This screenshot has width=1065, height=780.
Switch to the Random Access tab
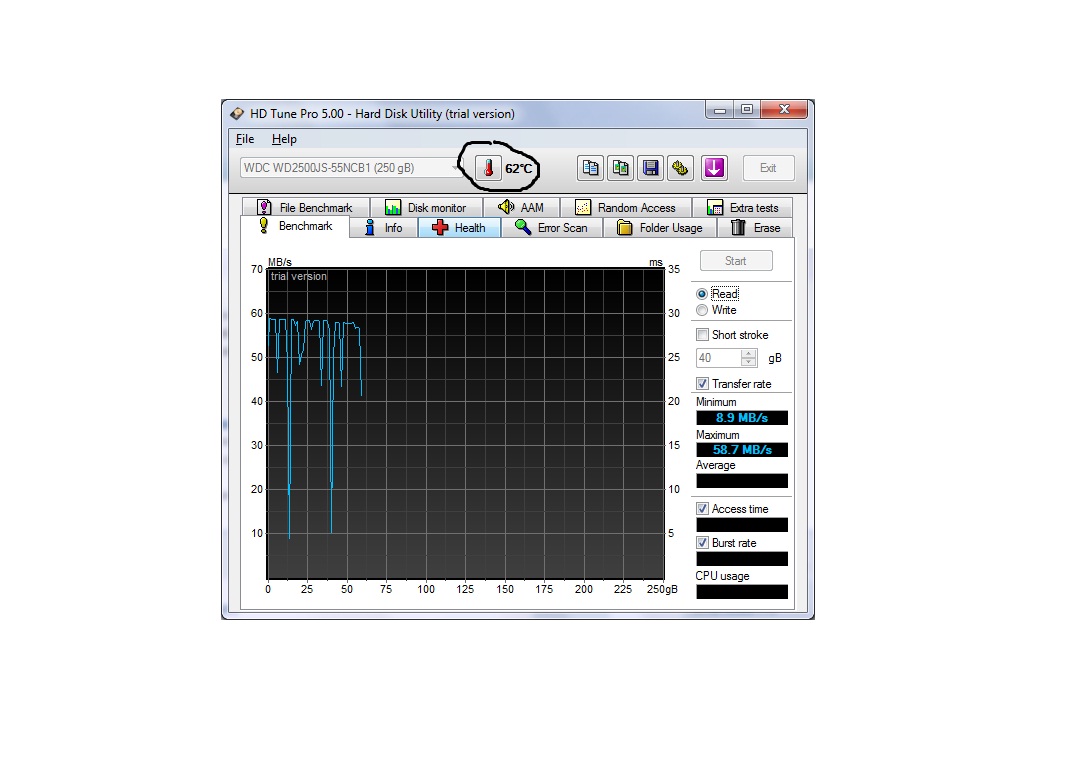[x=626, y=207]
